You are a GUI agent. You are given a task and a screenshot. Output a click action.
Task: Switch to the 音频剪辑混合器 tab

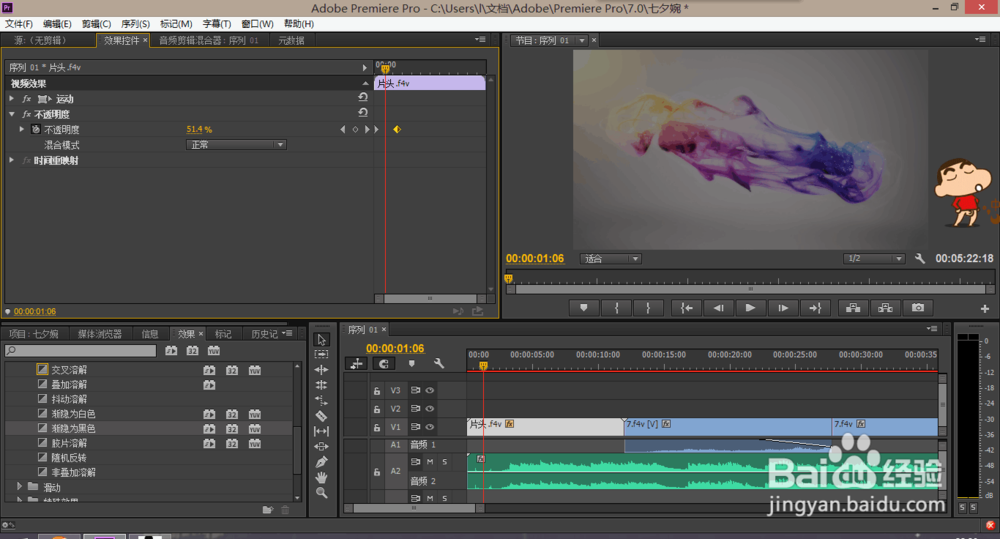coord(209,40)
